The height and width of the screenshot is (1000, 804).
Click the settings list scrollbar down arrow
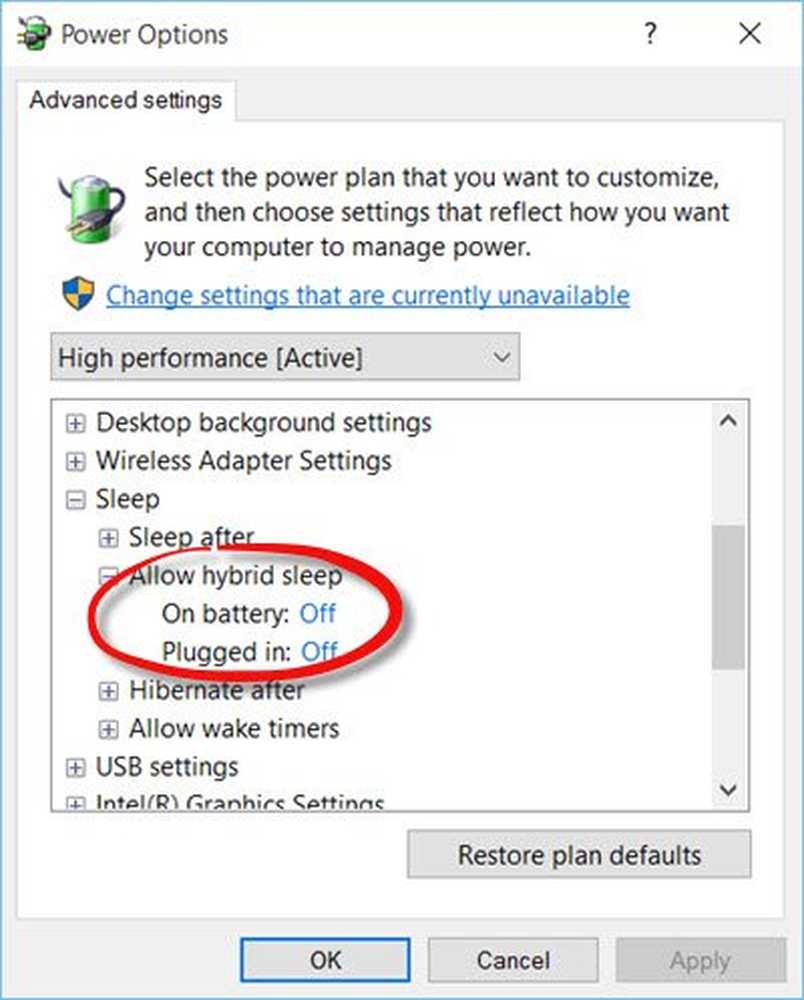coord(729,789)
